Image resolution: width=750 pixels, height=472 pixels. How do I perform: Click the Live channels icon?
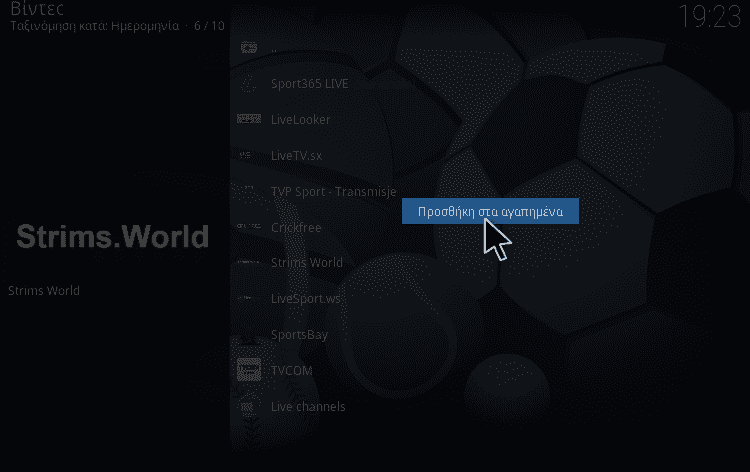click(x=249, y=406)
